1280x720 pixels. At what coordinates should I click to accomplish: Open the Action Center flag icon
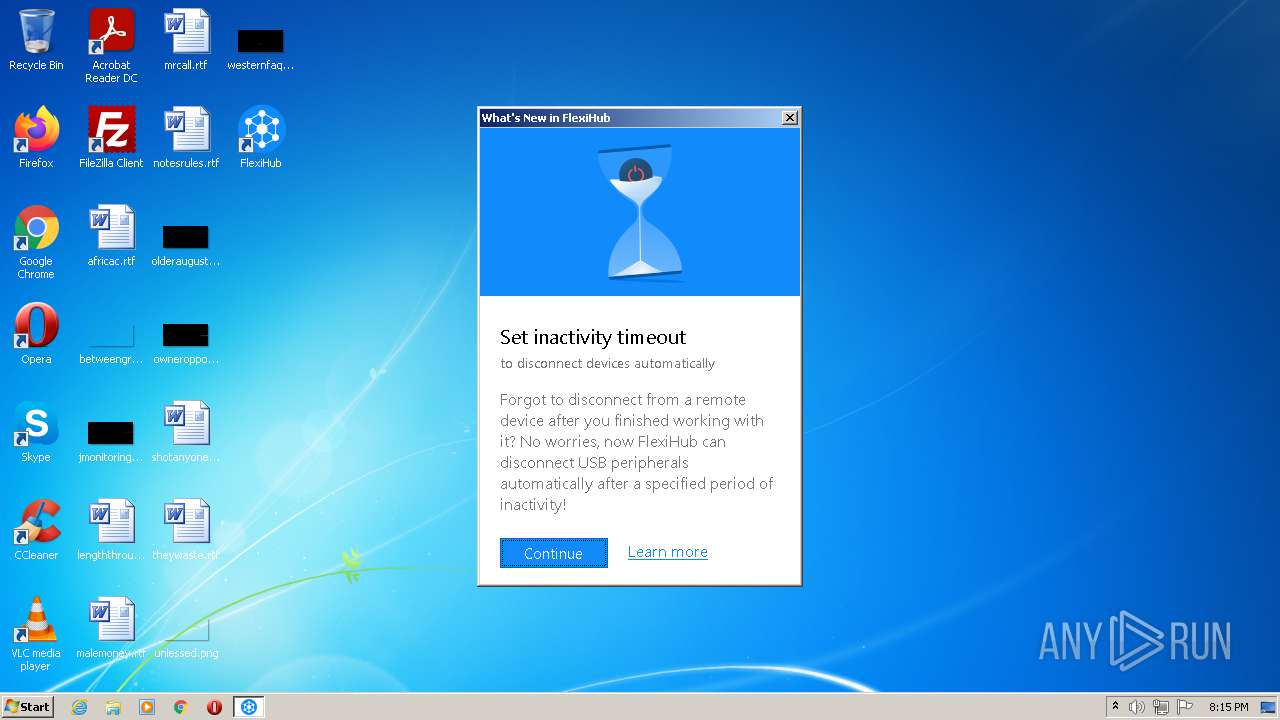(x=1185, y=707)
